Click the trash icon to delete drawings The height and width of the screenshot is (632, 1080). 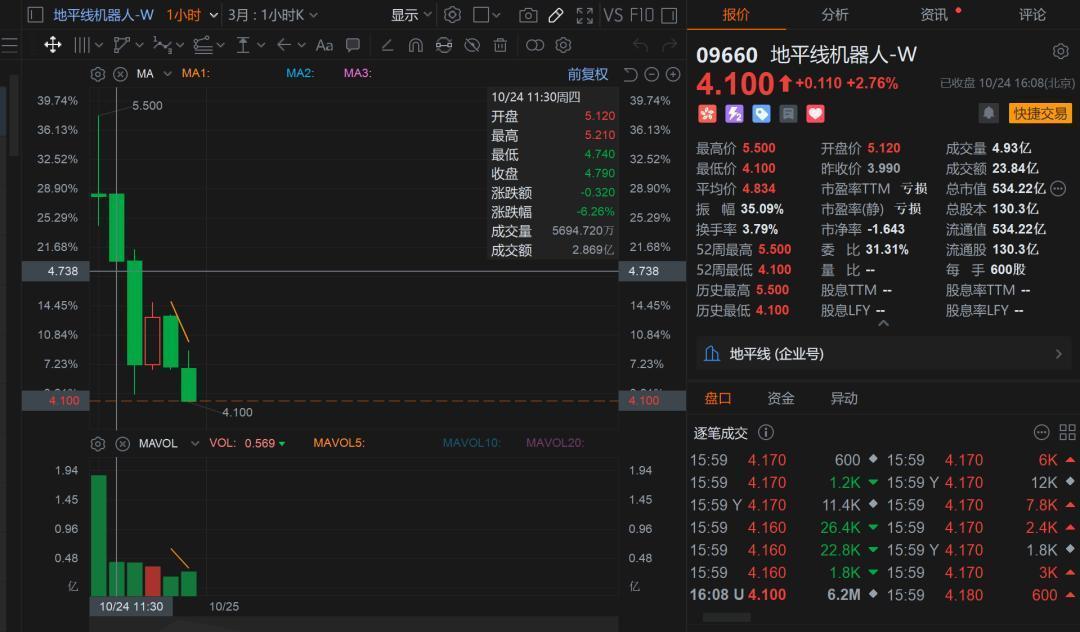coord(500,45)
